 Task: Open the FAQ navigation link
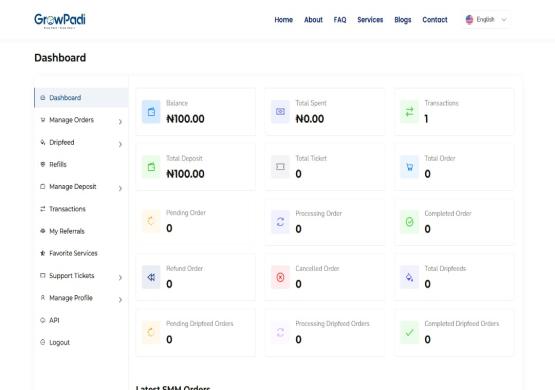pos(340,20)
